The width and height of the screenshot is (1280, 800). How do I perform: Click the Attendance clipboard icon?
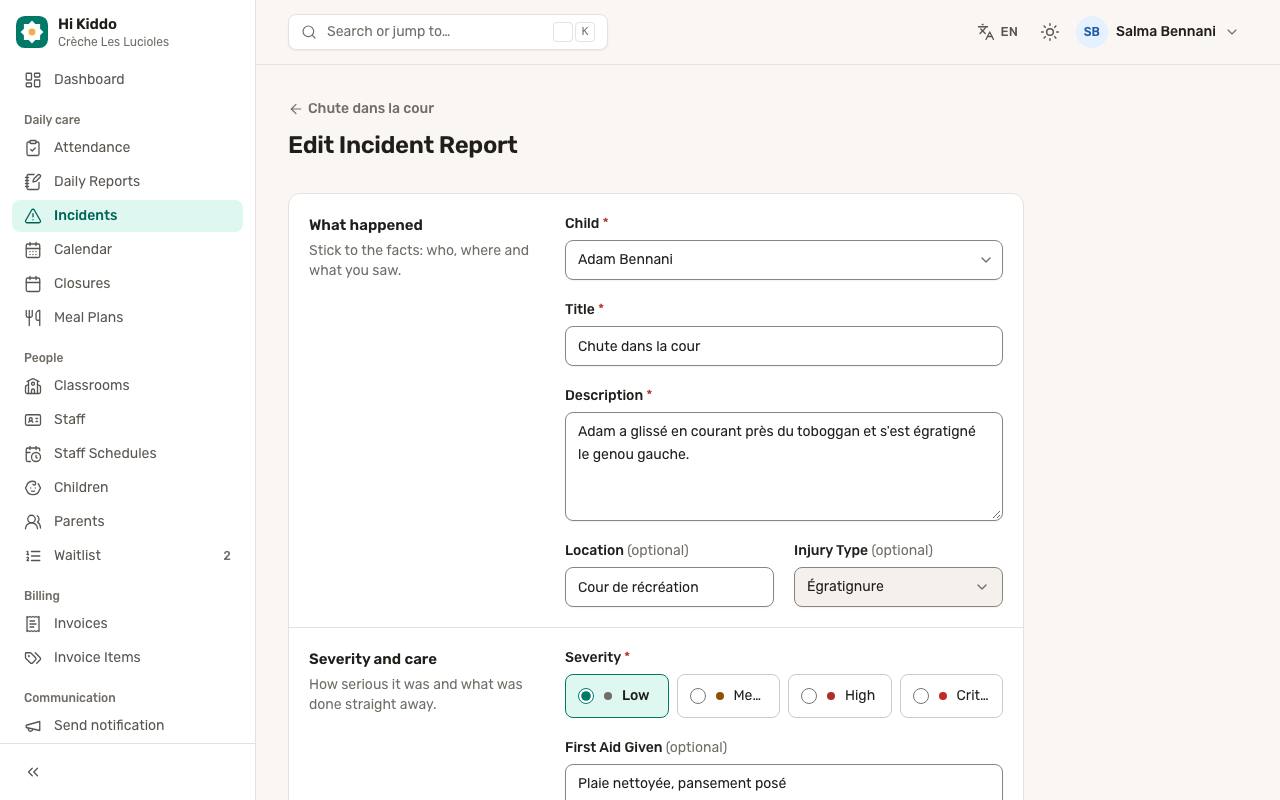33,148
